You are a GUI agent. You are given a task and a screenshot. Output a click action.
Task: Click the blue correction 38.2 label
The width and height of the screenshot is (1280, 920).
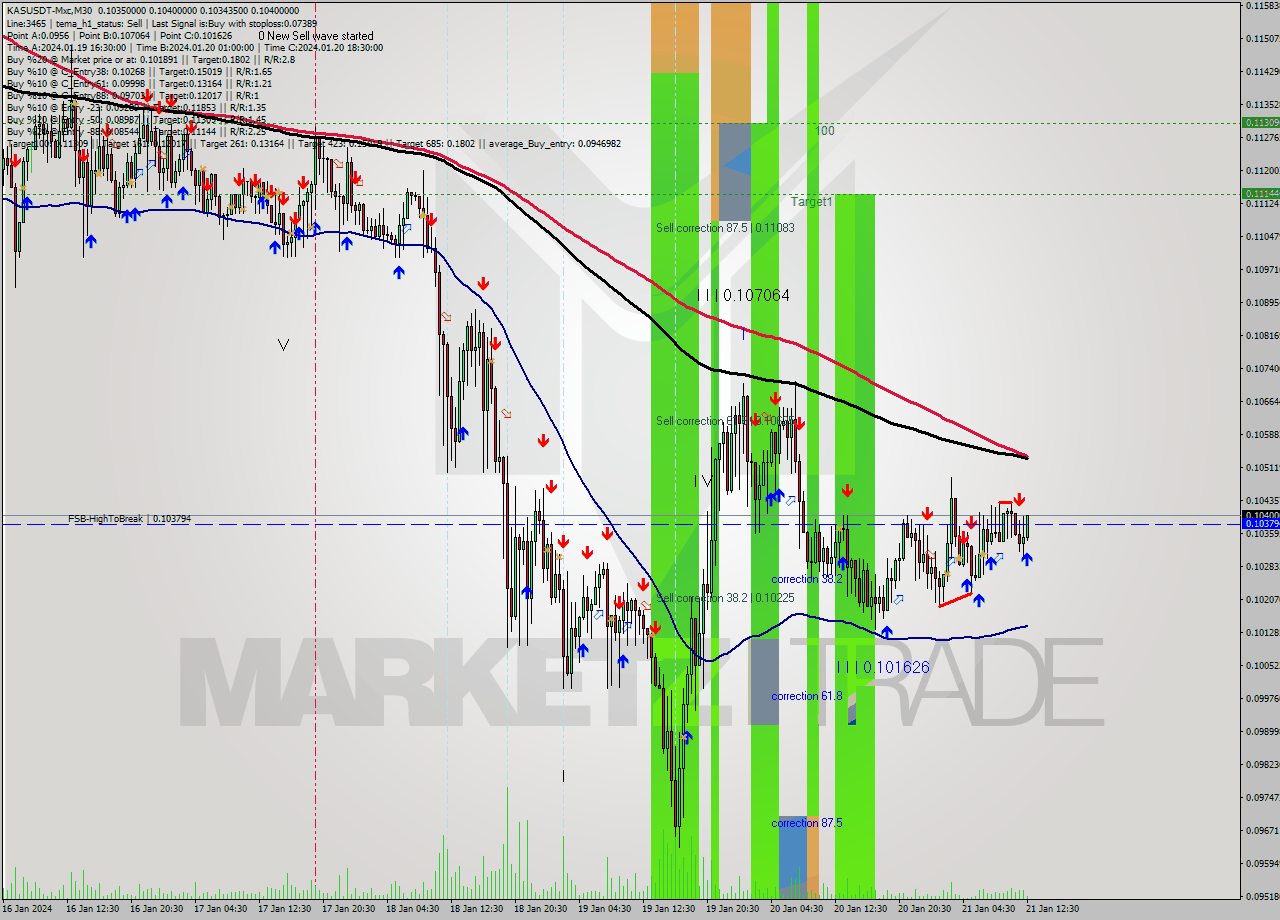[x=806, y=579]
